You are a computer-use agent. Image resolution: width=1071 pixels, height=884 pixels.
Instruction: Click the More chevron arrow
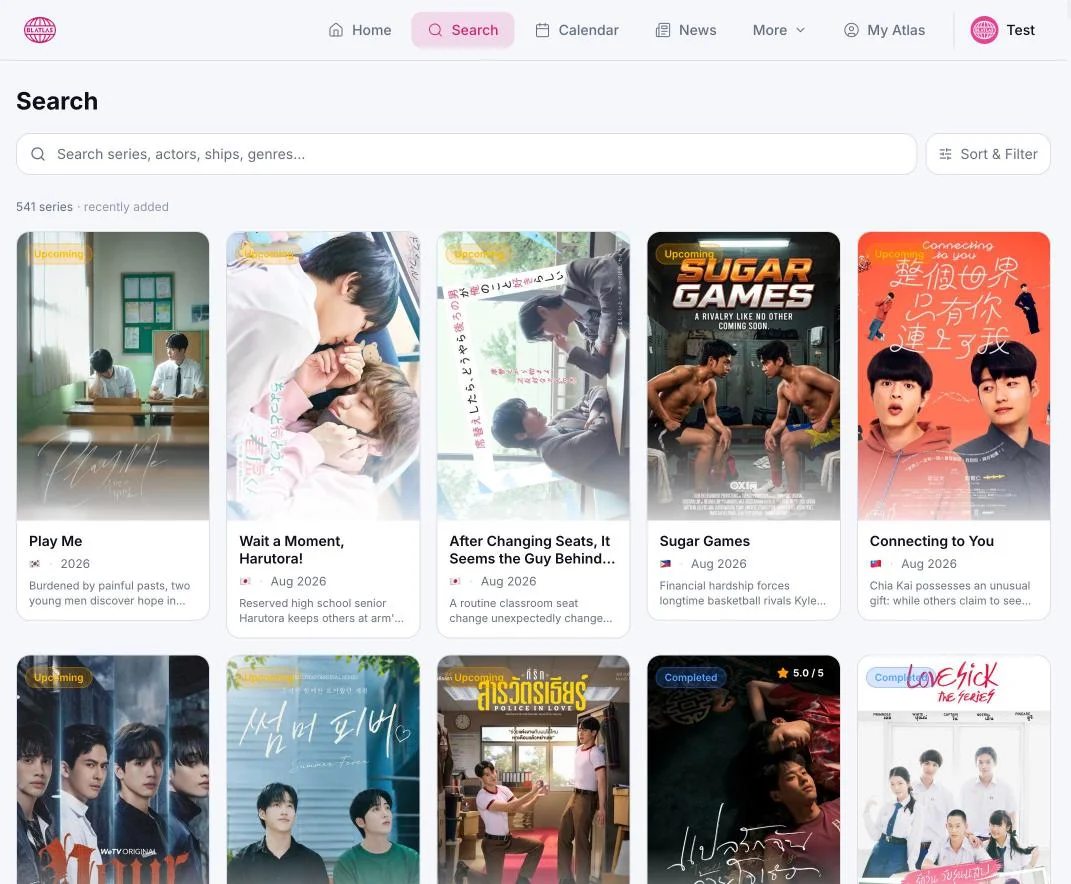(801, 30)
